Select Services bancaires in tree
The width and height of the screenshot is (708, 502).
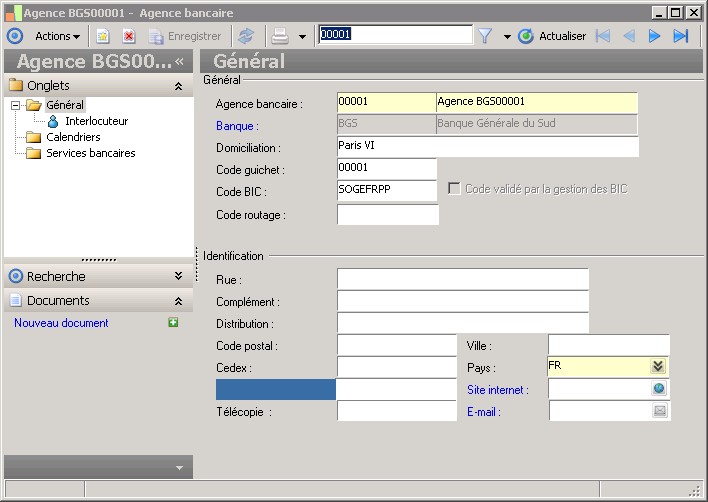pyautogui.click(x=90, y=153)
